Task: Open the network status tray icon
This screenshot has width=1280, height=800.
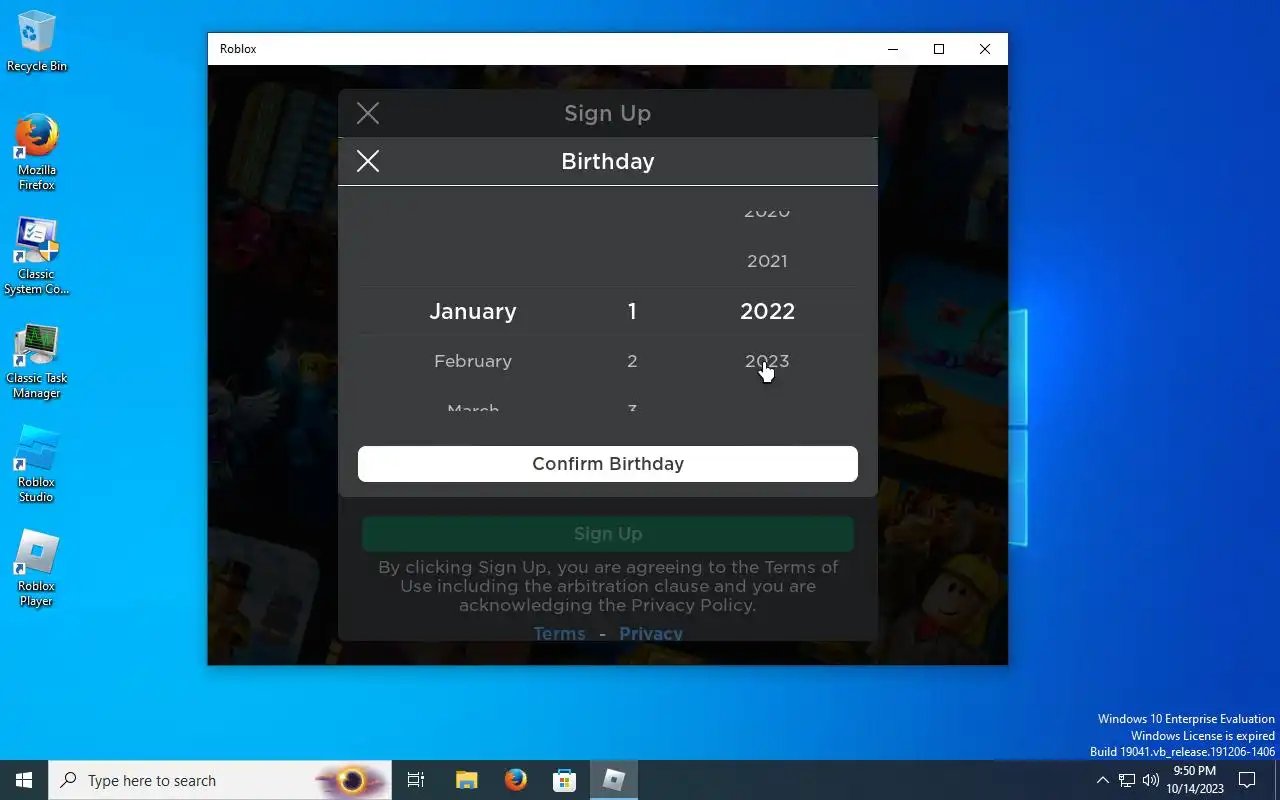Action: (1127, 780)
